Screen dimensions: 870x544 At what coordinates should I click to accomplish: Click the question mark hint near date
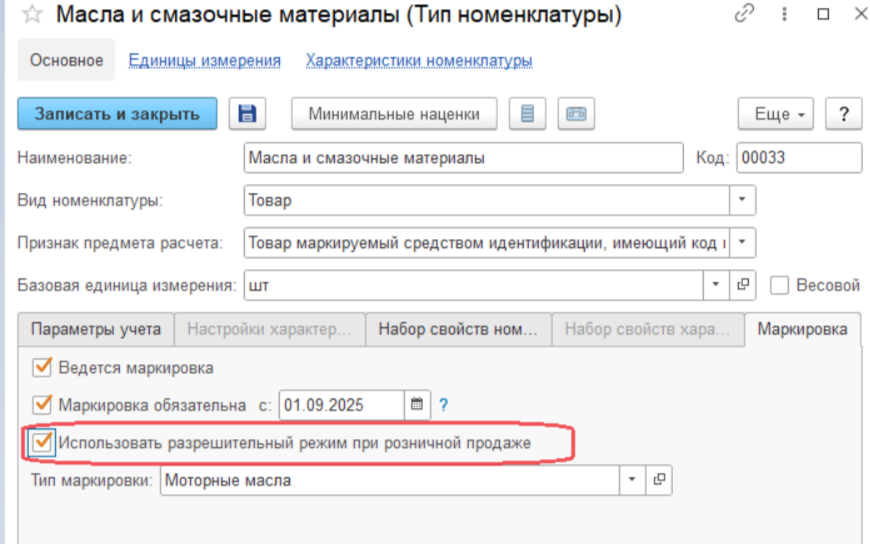point(443,405)
